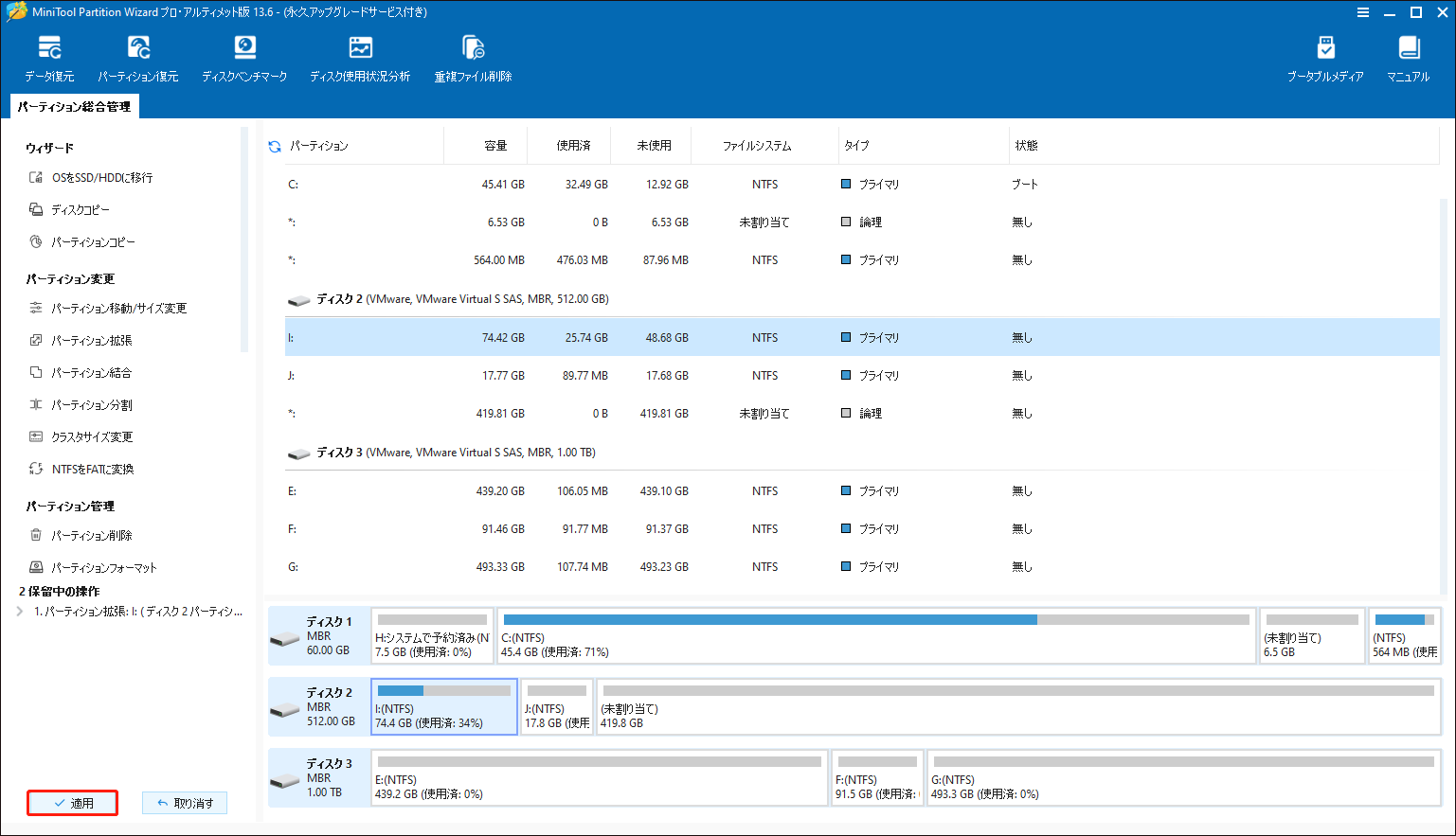This screenshot has height=836, width=1456.
Task: Select ディスク 3 in the disk map
Action: click(319, 777)
